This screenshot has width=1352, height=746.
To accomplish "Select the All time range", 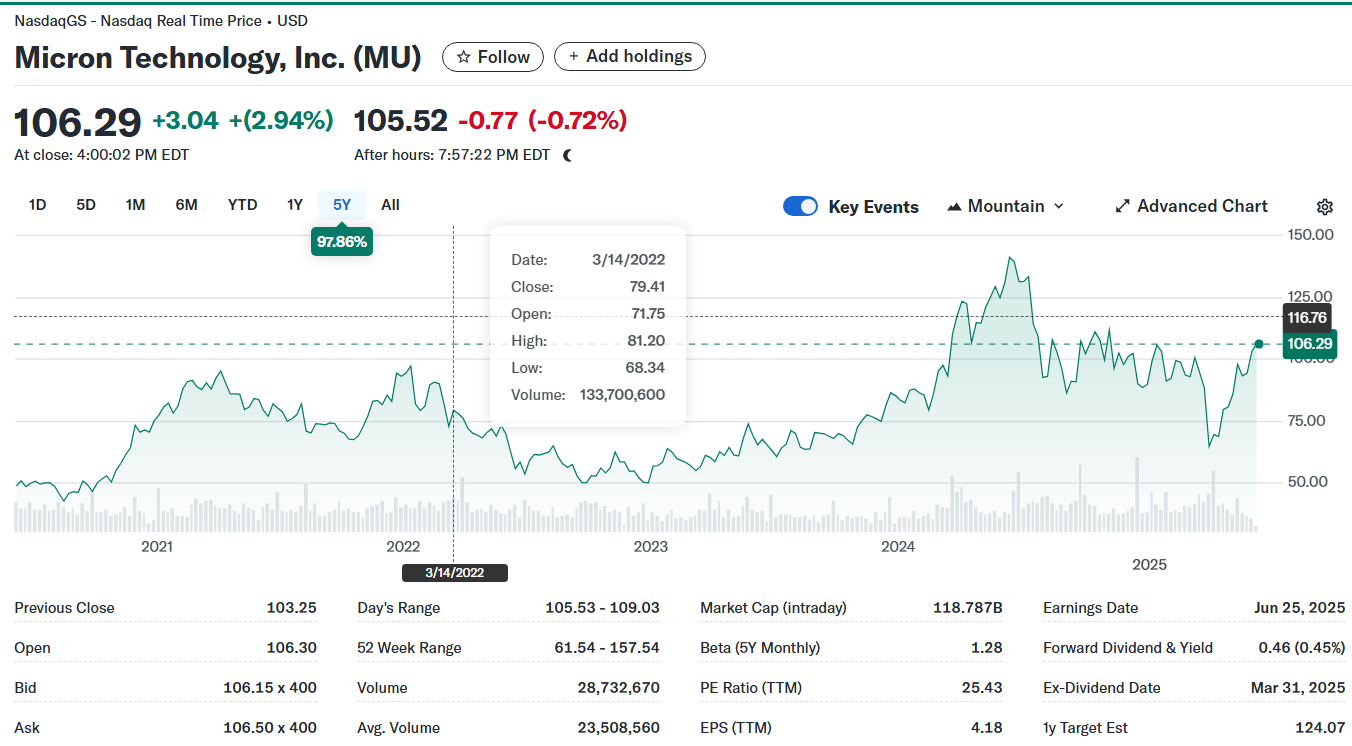I will tap(390, 205).
